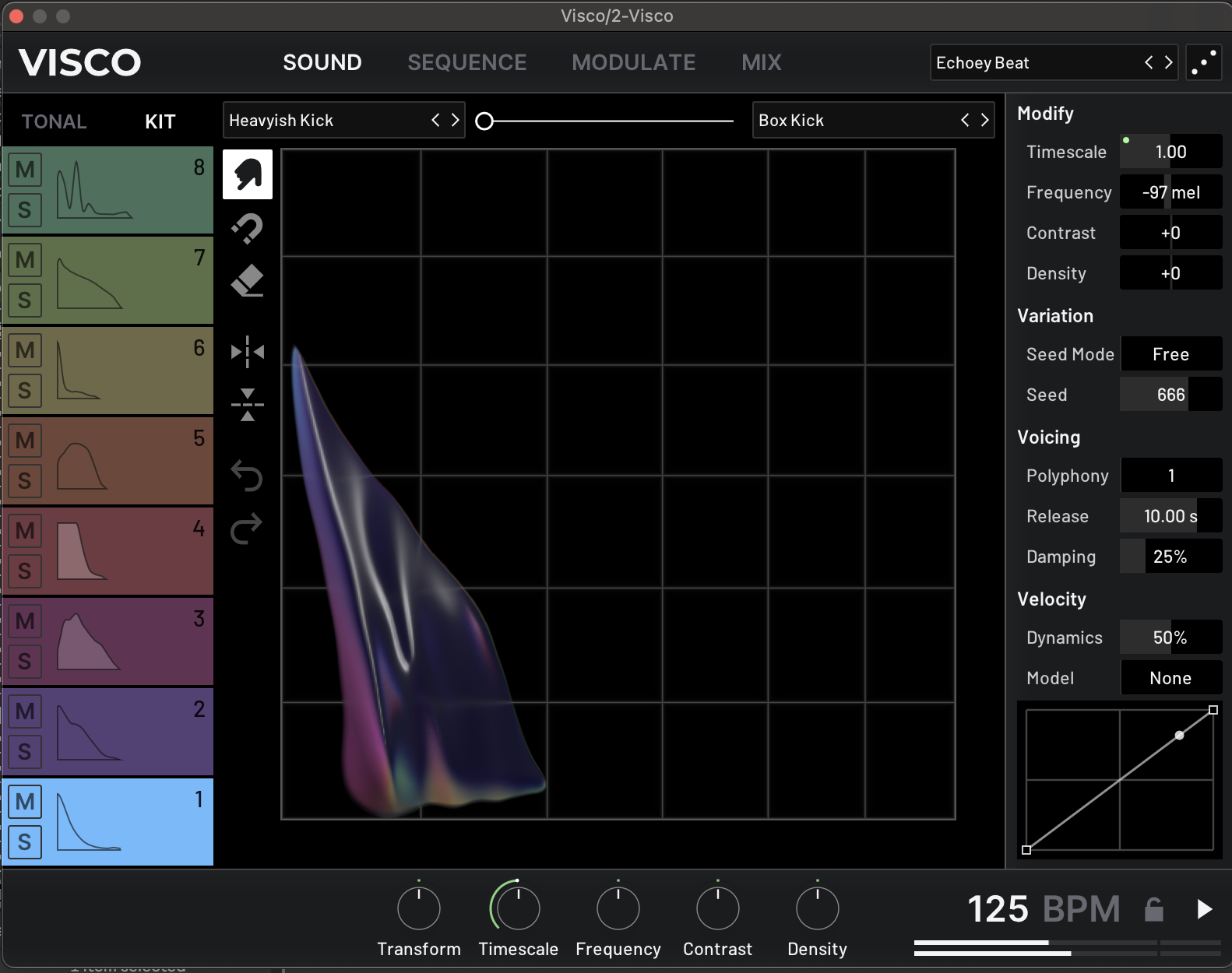Click the bottom Contrast knob
The height and width of the screenshot is (973, 1232).
click(718, 908)
